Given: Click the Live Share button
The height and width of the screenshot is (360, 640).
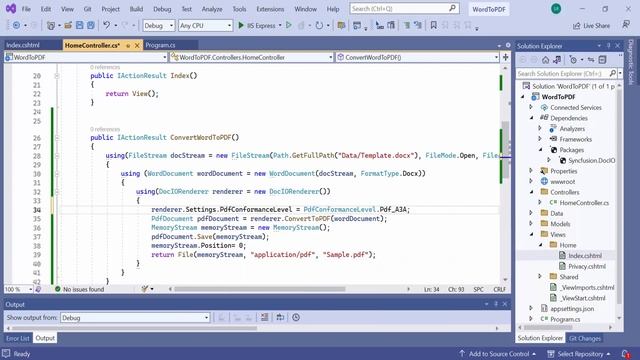Looking at the screenshot, I should pyautogui.click(x=591, y=26).
